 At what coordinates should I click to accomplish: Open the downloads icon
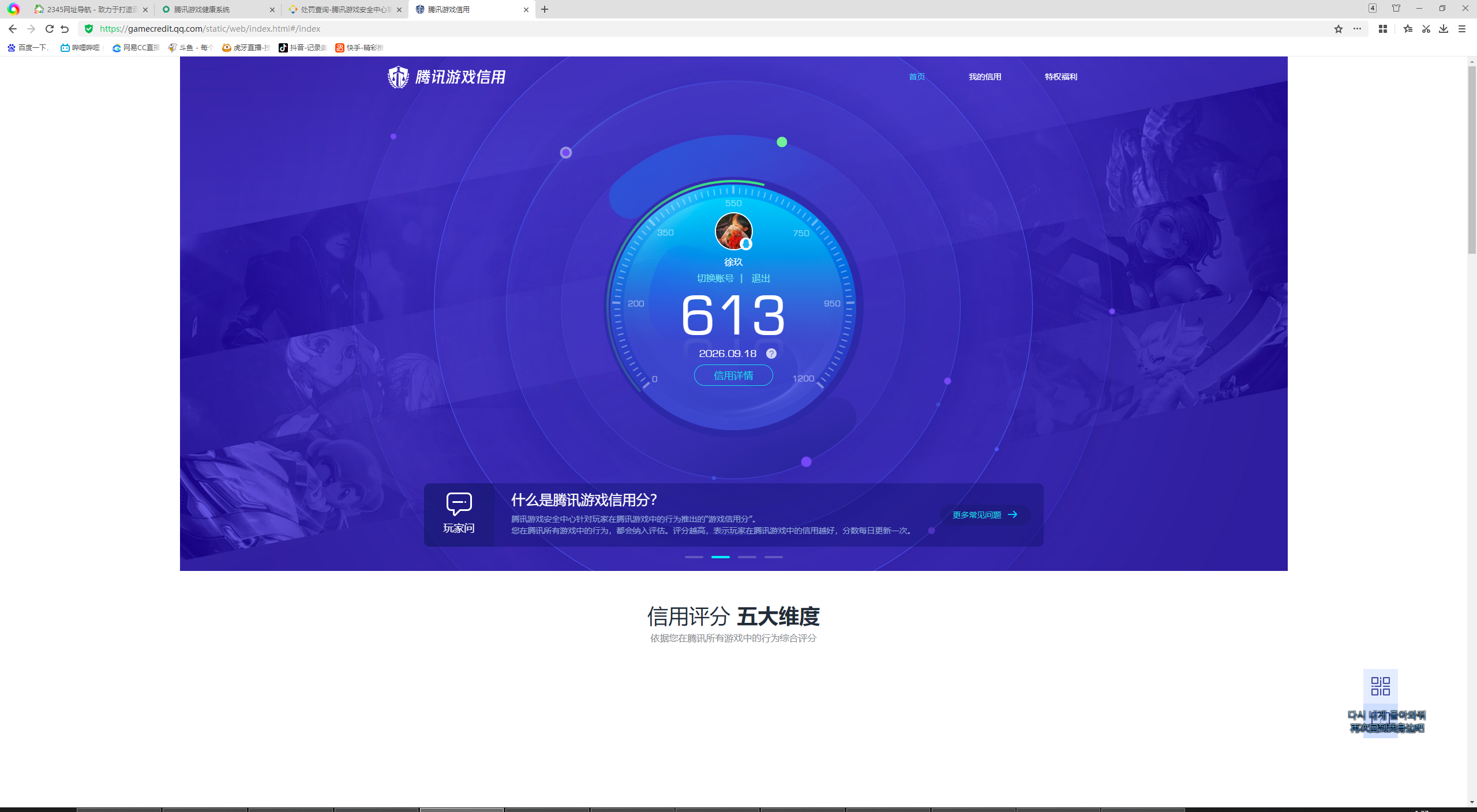(1444, 29)
